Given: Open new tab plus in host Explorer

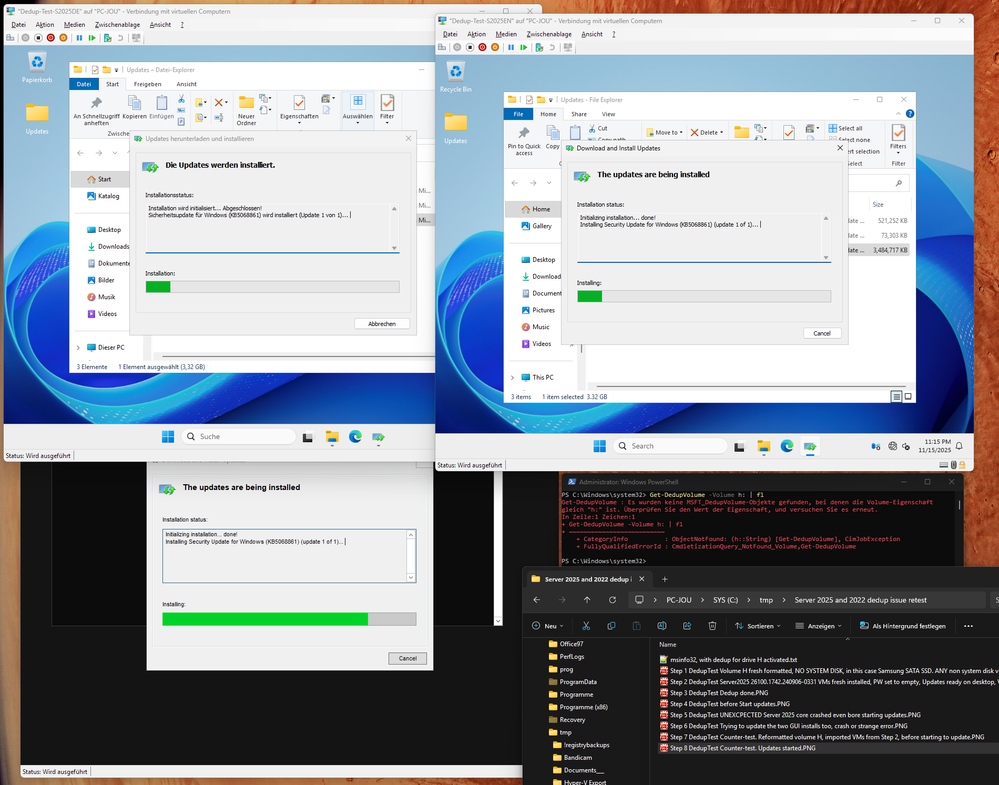Looking at the screenshot, I should click(x=665, y=579).
